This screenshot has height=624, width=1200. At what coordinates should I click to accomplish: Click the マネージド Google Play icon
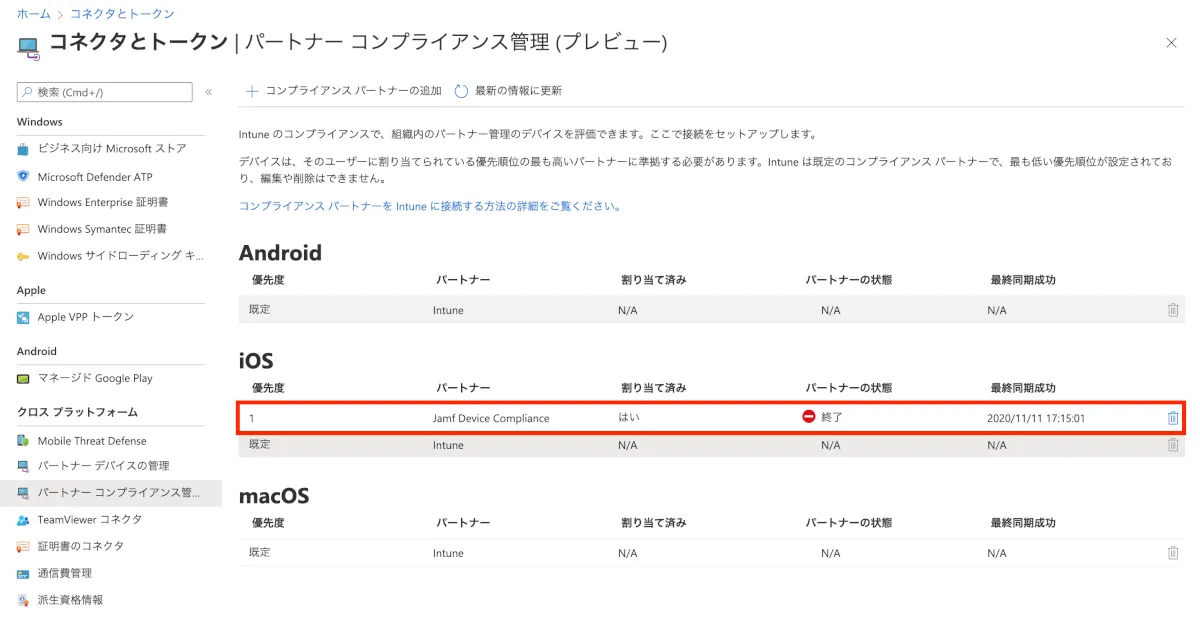point(23,379)
